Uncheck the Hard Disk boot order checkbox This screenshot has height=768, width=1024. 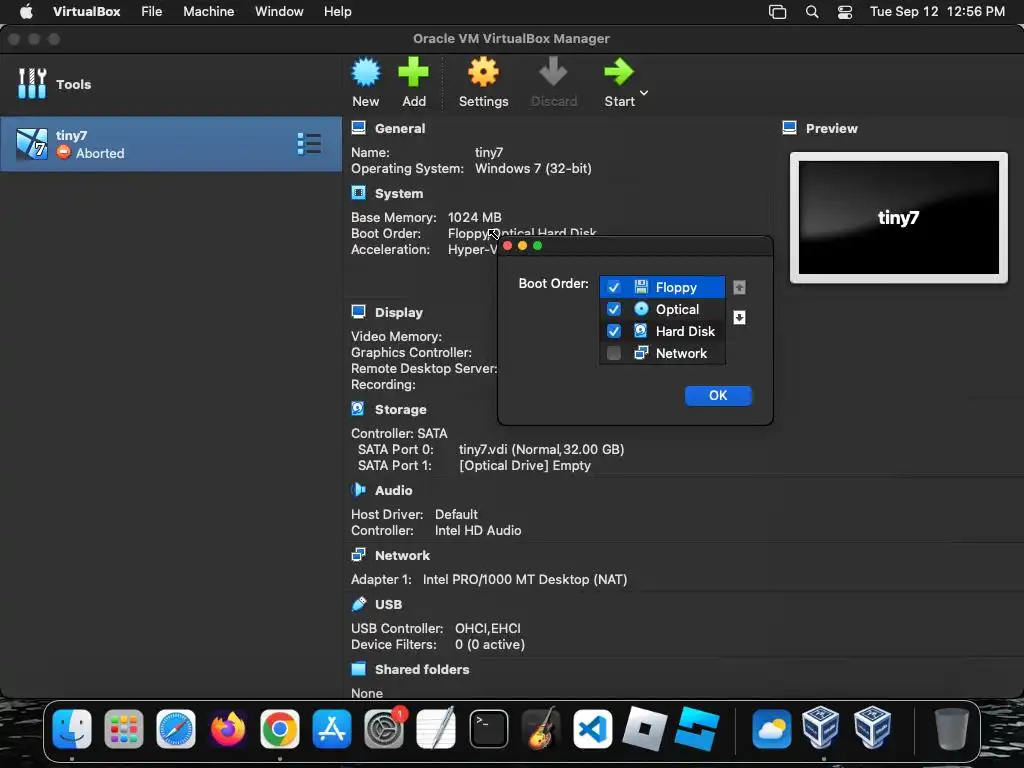click(614, 331)
